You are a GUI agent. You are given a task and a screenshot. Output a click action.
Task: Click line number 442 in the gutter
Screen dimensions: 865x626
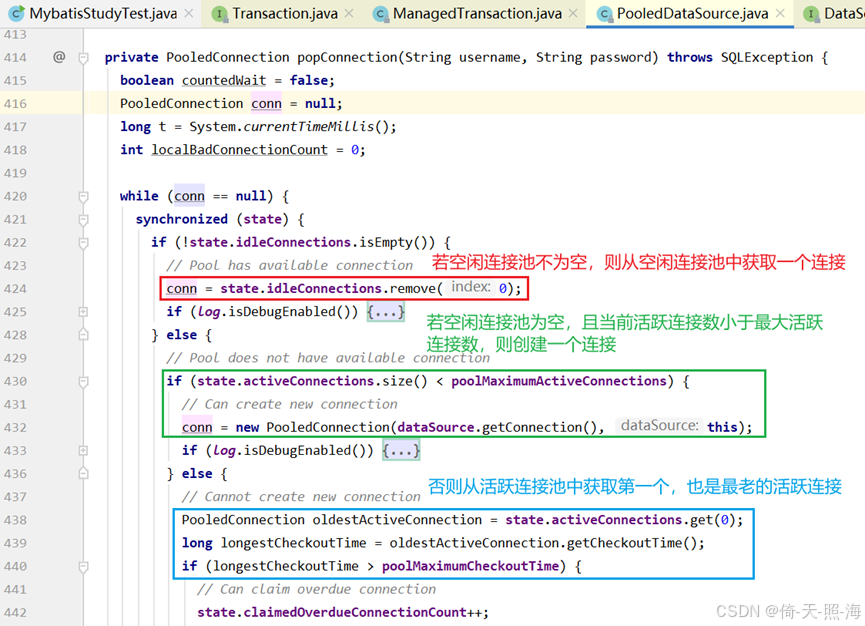tap(15, 613)
